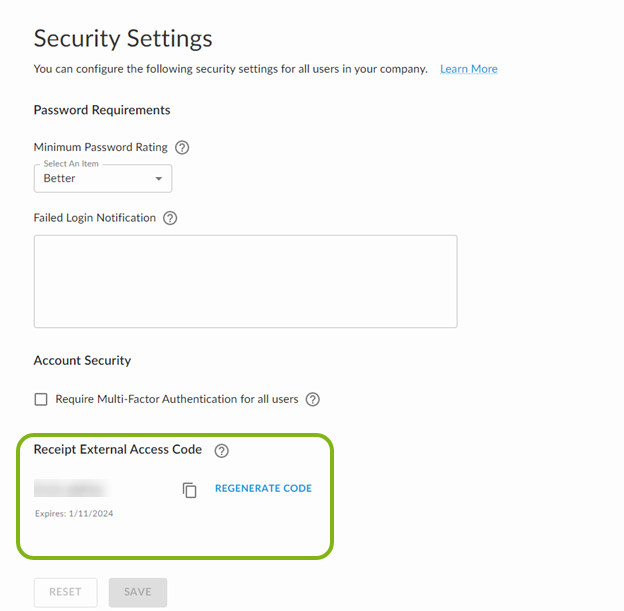The image size is (624, 611).
Task: Copy the receipt external access code
Action: tap(190, 490)
